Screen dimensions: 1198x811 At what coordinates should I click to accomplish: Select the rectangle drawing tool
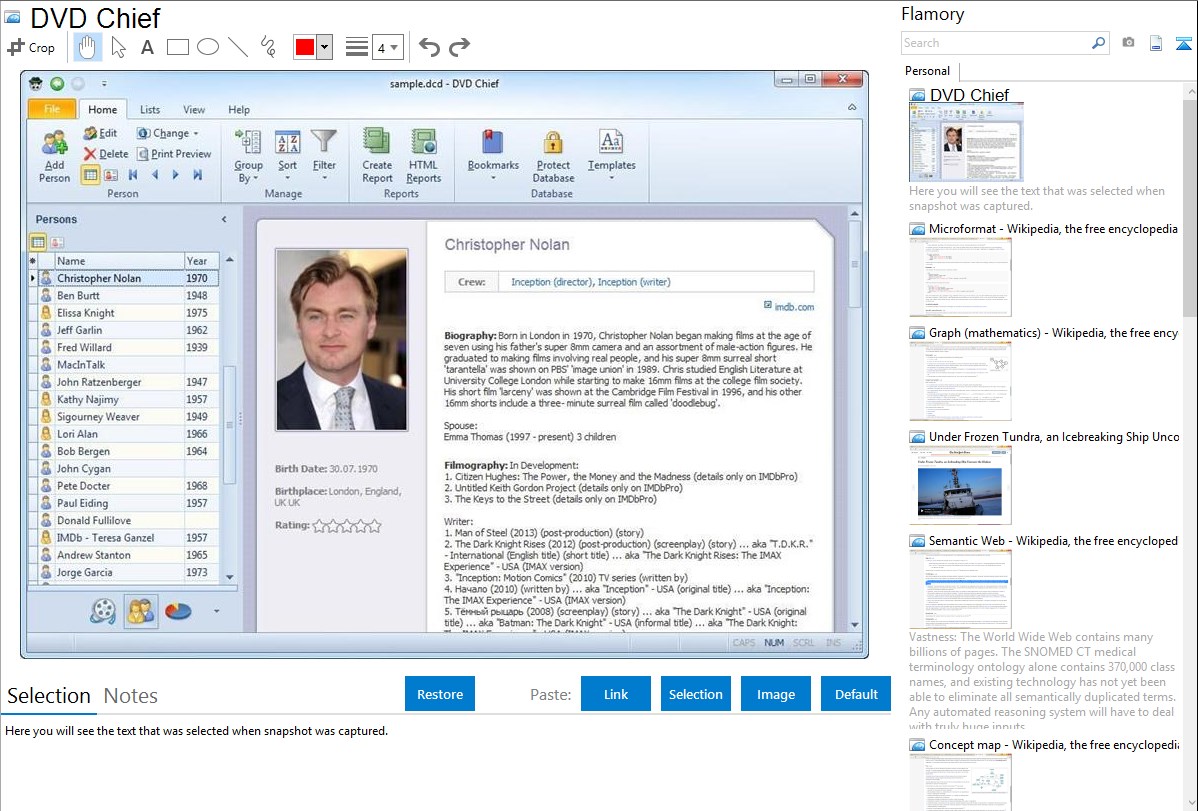click(x=177, y=47)
